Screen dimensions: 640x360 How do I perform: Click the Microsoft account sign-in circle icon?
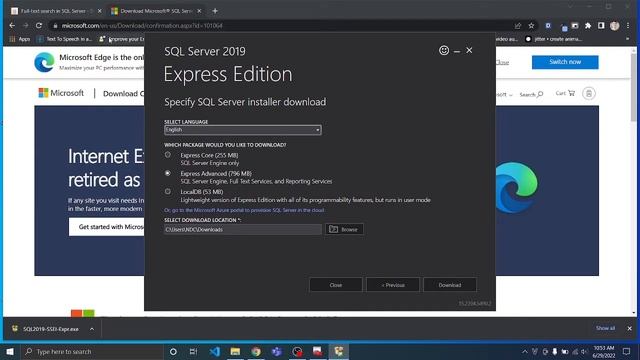click(589, 93)
